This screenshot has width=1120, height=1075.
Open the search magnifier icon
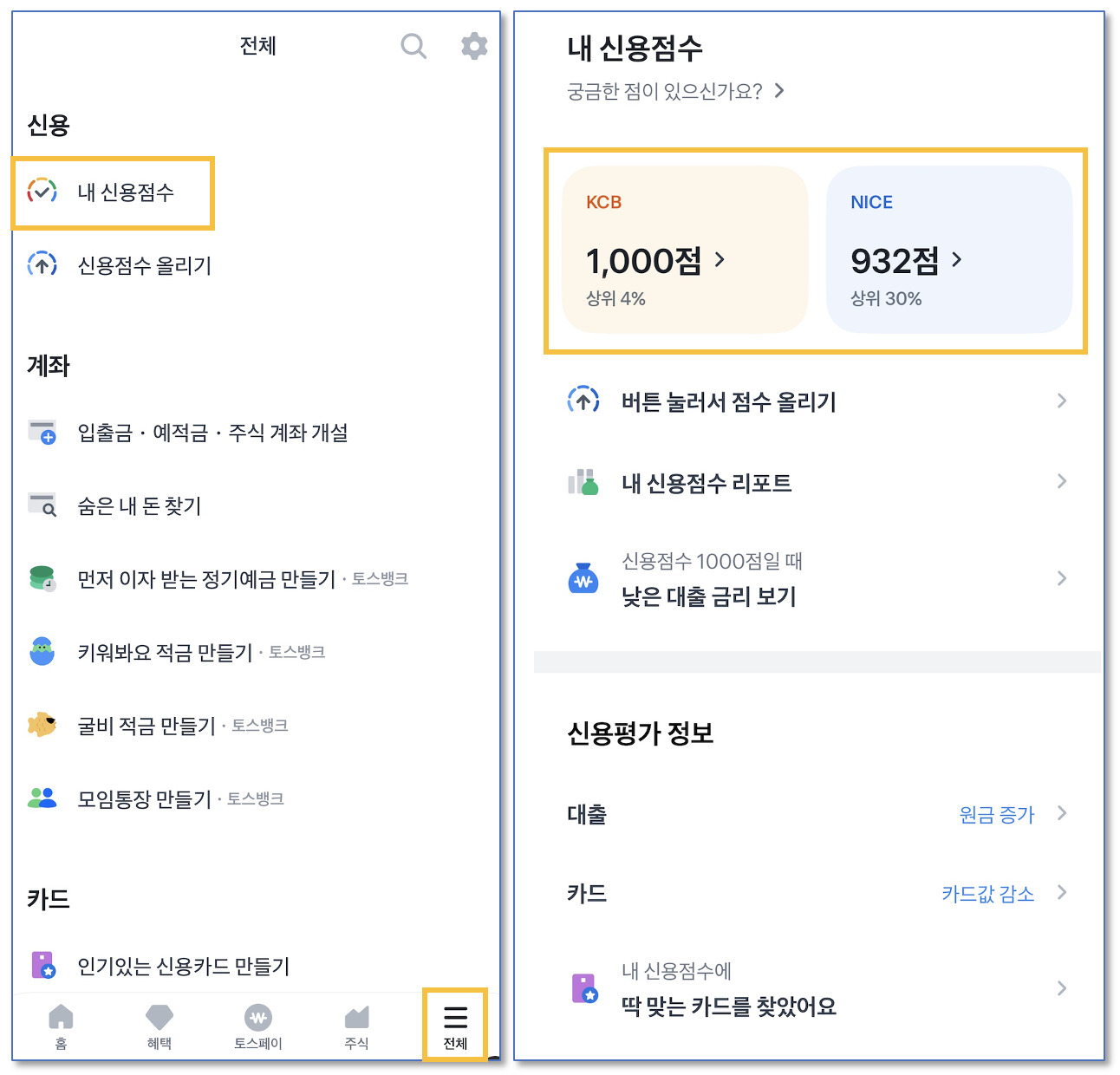tap(413, 46)
